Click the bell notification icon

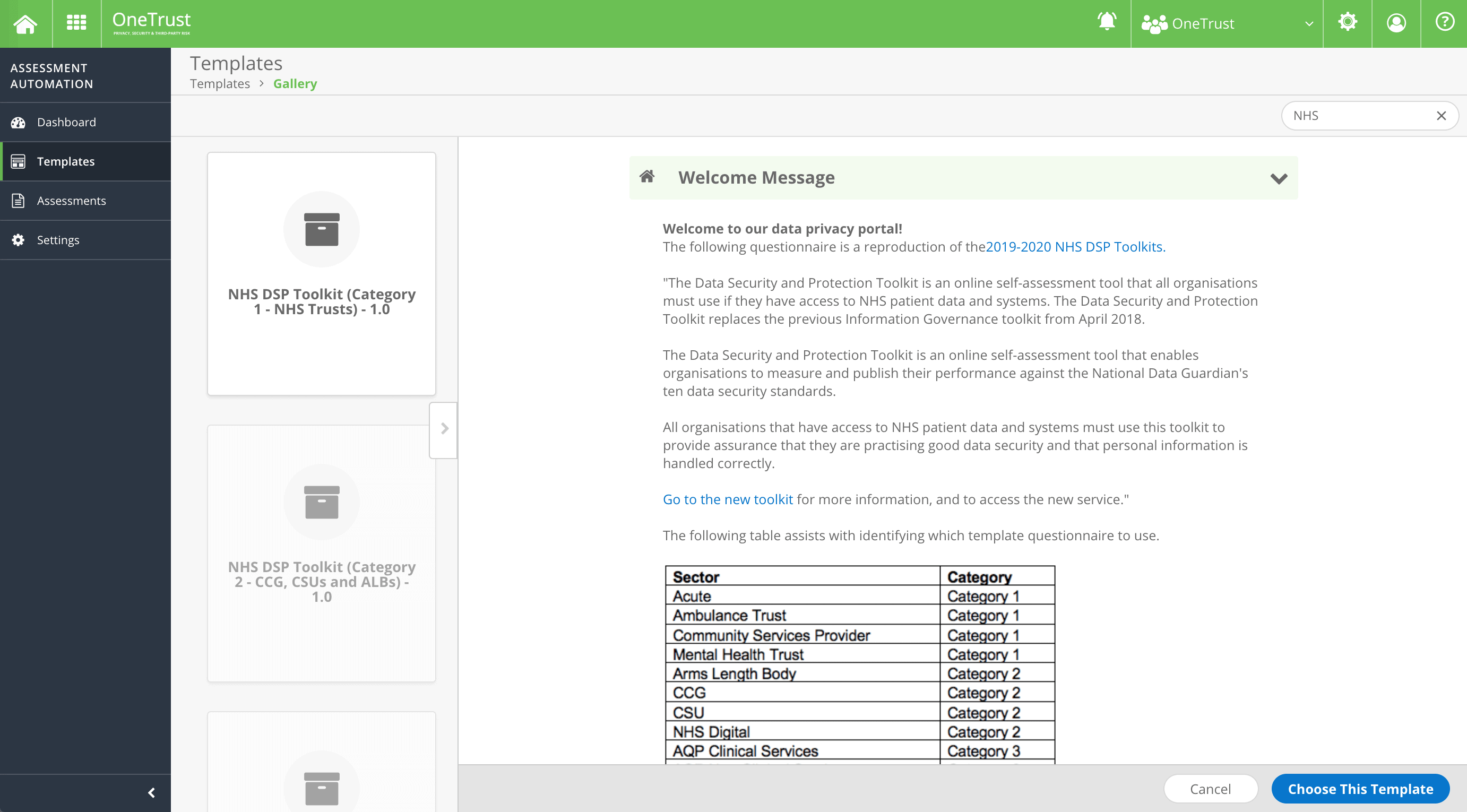pos(1107,23)
